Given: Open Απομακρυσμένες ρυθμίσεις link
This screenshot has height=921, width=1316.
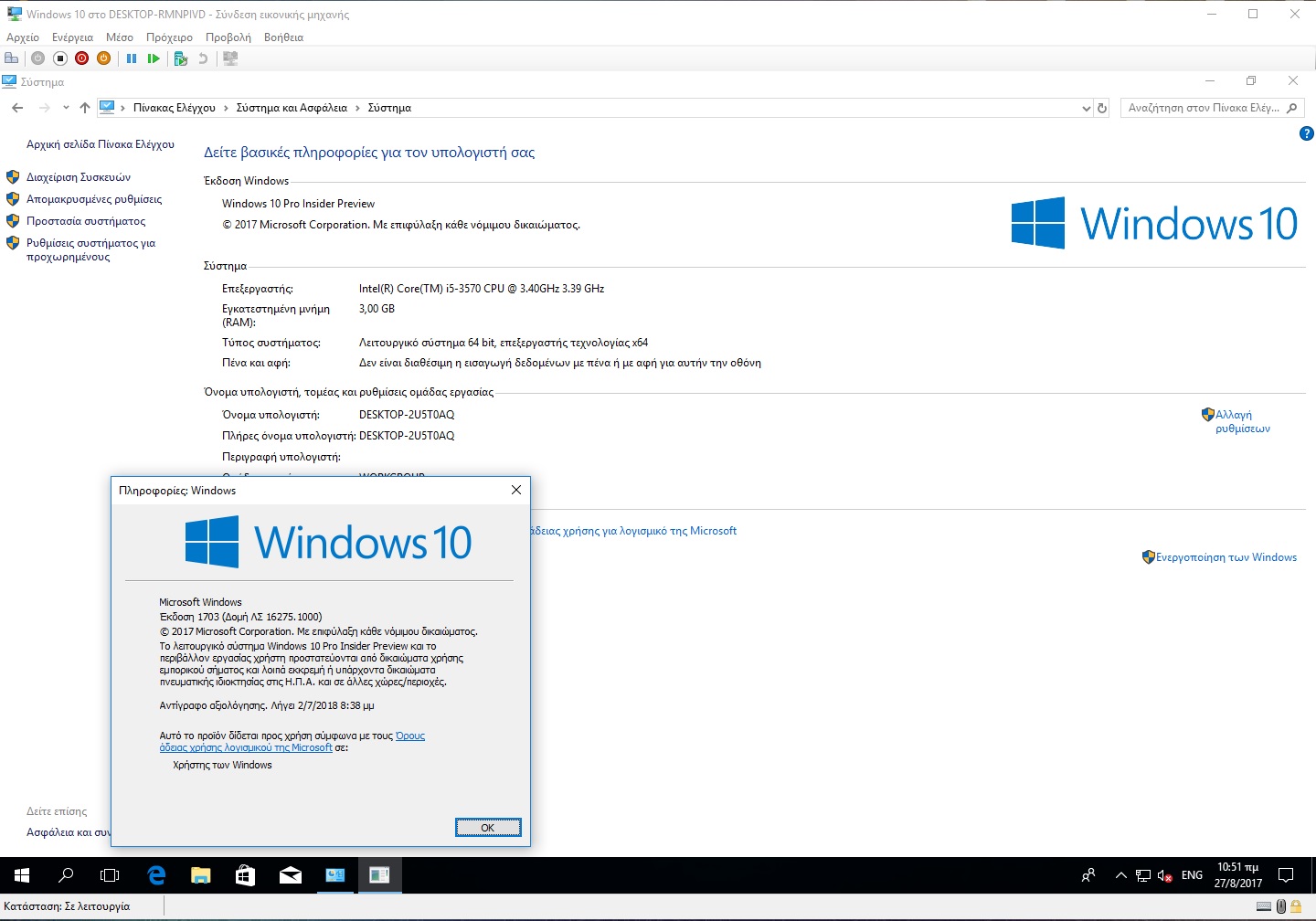Looking at the screenshot, I should click(94, 199).
